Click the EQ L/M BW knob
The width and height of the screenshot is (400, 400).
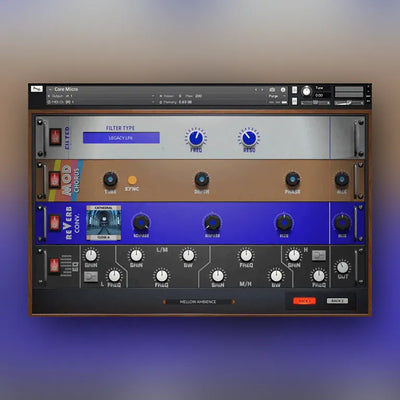click(188, 256)
